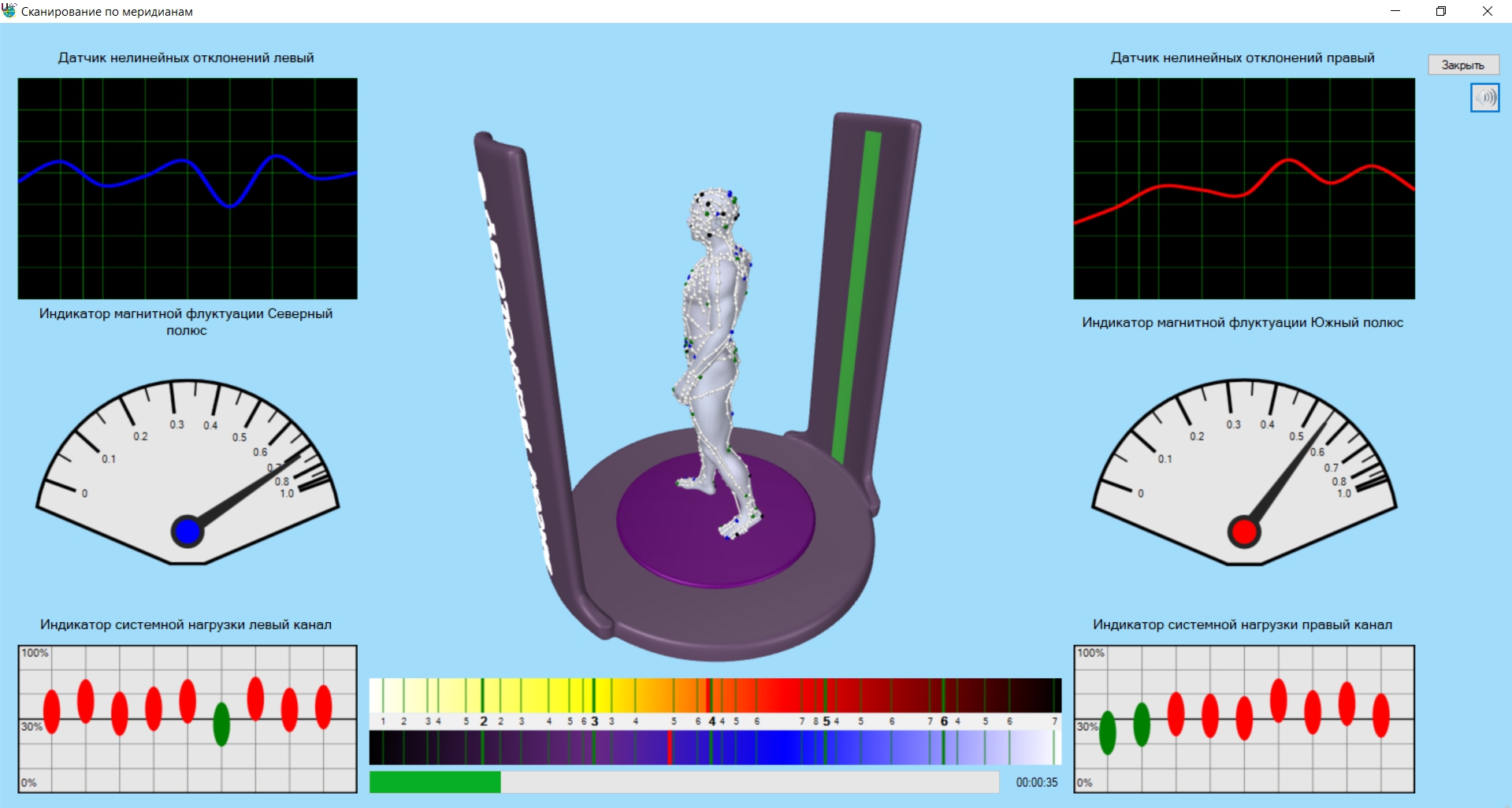Click the Закрыть button
The height and width of the screenshot is (808, 1512).
click(x=1462, y=65)
